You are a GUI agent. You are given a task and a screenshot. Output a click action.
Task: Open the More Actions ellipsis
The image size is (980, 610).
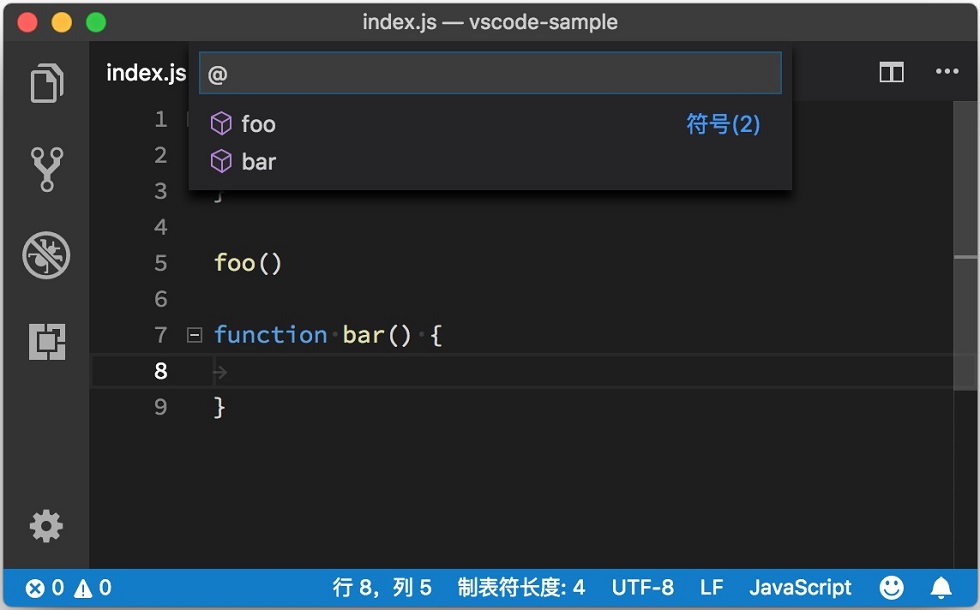coord(947,71)
